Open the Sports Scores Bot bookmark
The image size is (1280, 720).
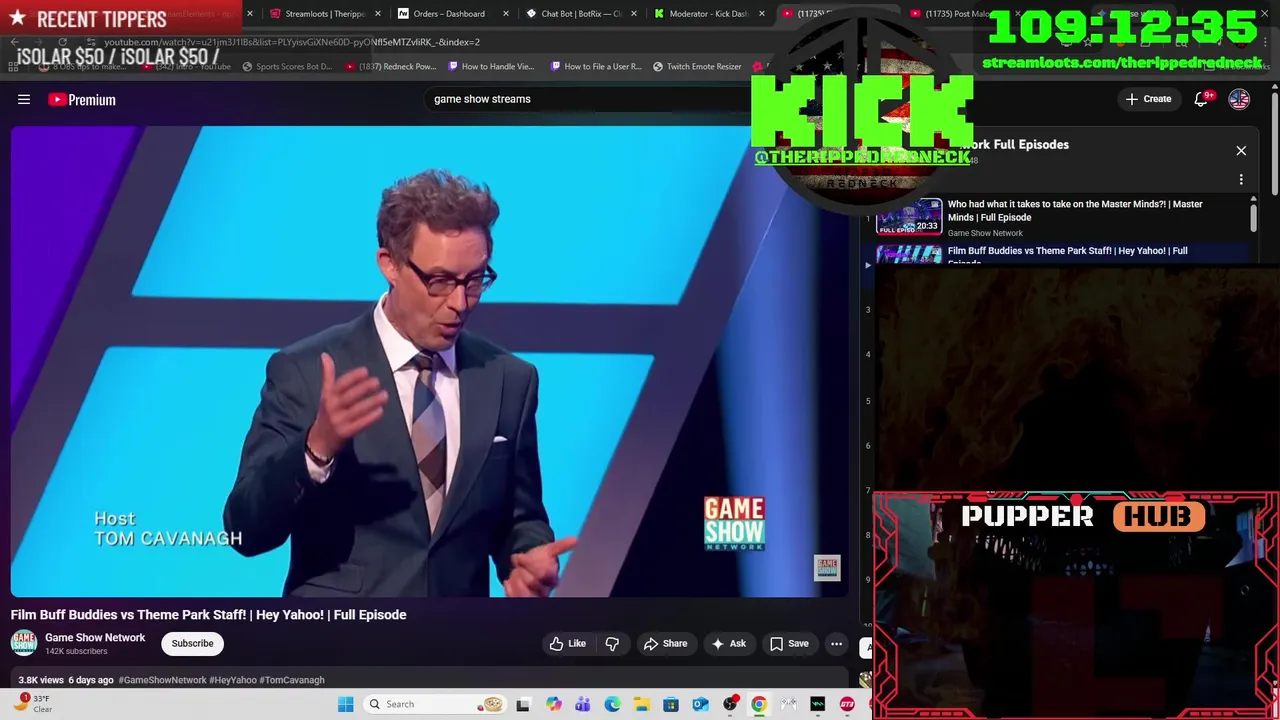(x=287, y=67)
